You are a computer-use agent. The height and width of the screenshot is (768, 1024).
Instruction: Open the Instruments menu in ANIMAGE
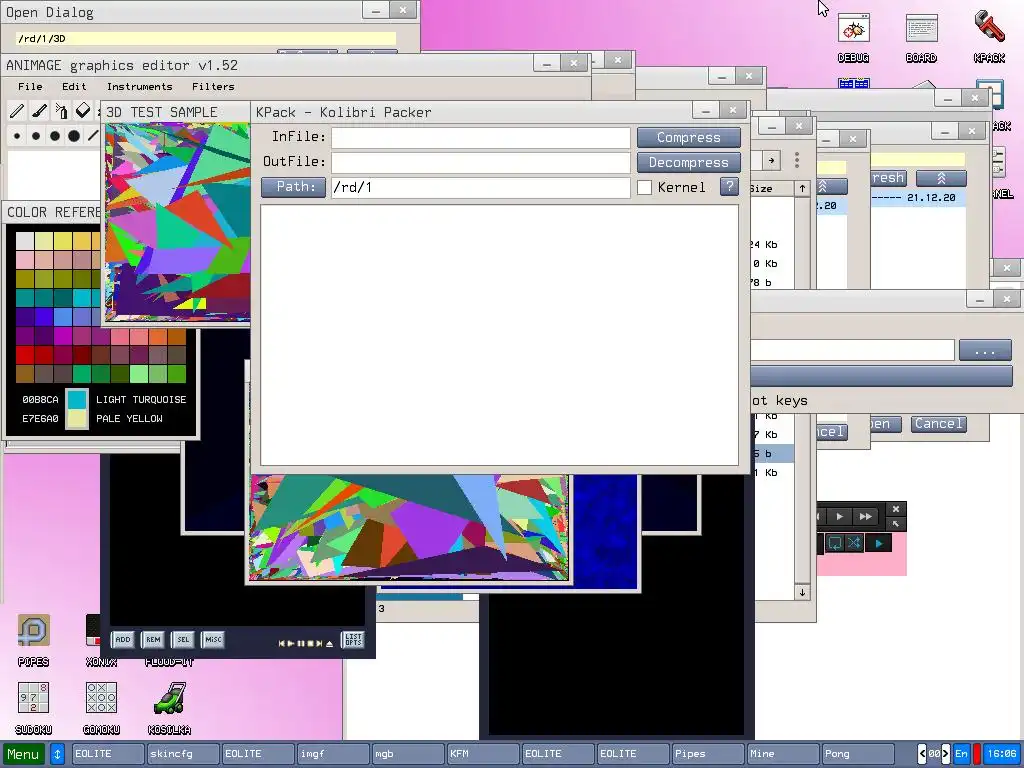point(139,86)
